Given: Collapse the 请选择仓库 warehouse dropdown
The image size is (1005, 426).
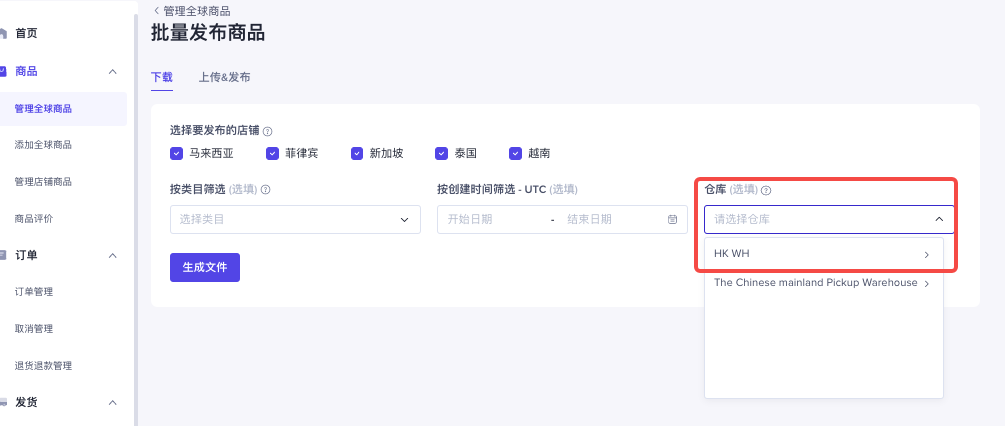Looking at the screenshot, I should click(829, 219).
